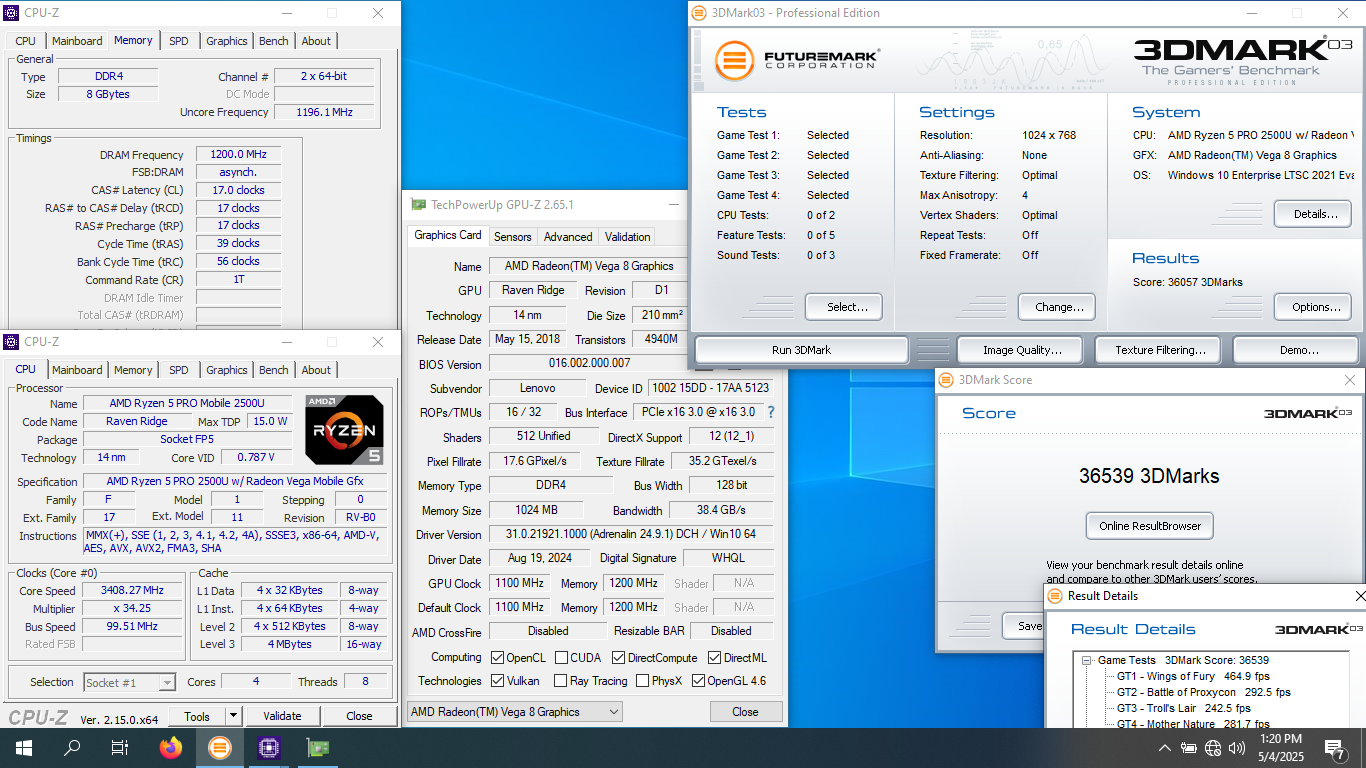The width and height of the screenshot is (1366, 768).
Task: Open the network globe tray icon
Action: 1213,748
